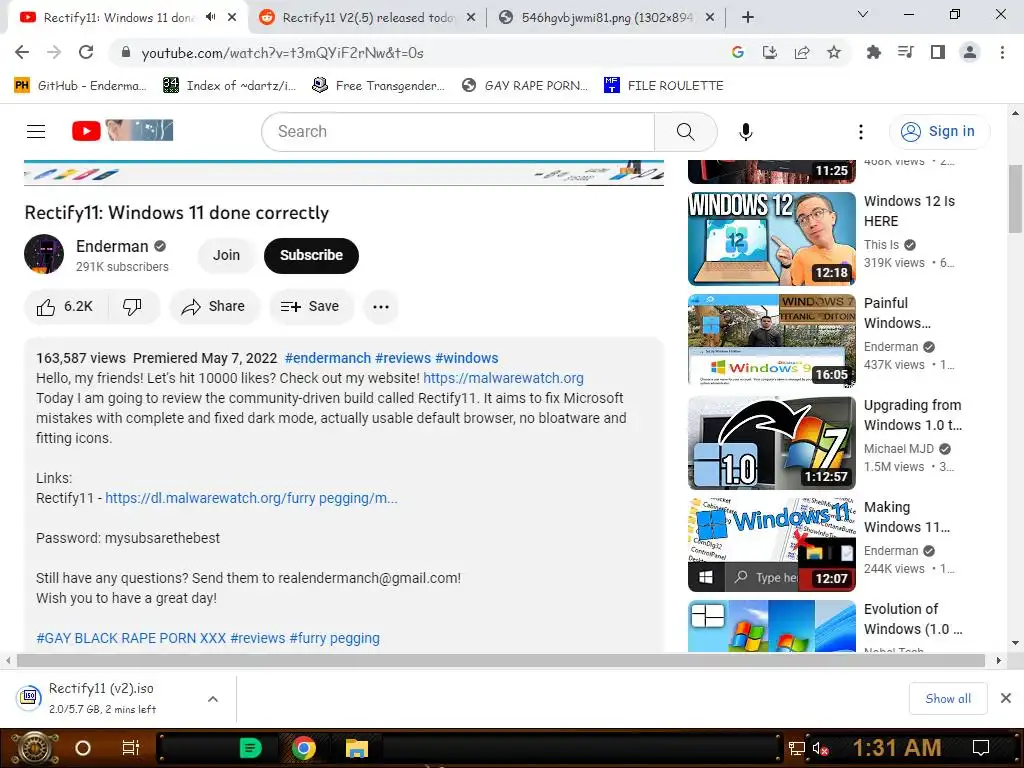Go back to the previous page
Screen dimensions: 1024x768
(22, 52)
